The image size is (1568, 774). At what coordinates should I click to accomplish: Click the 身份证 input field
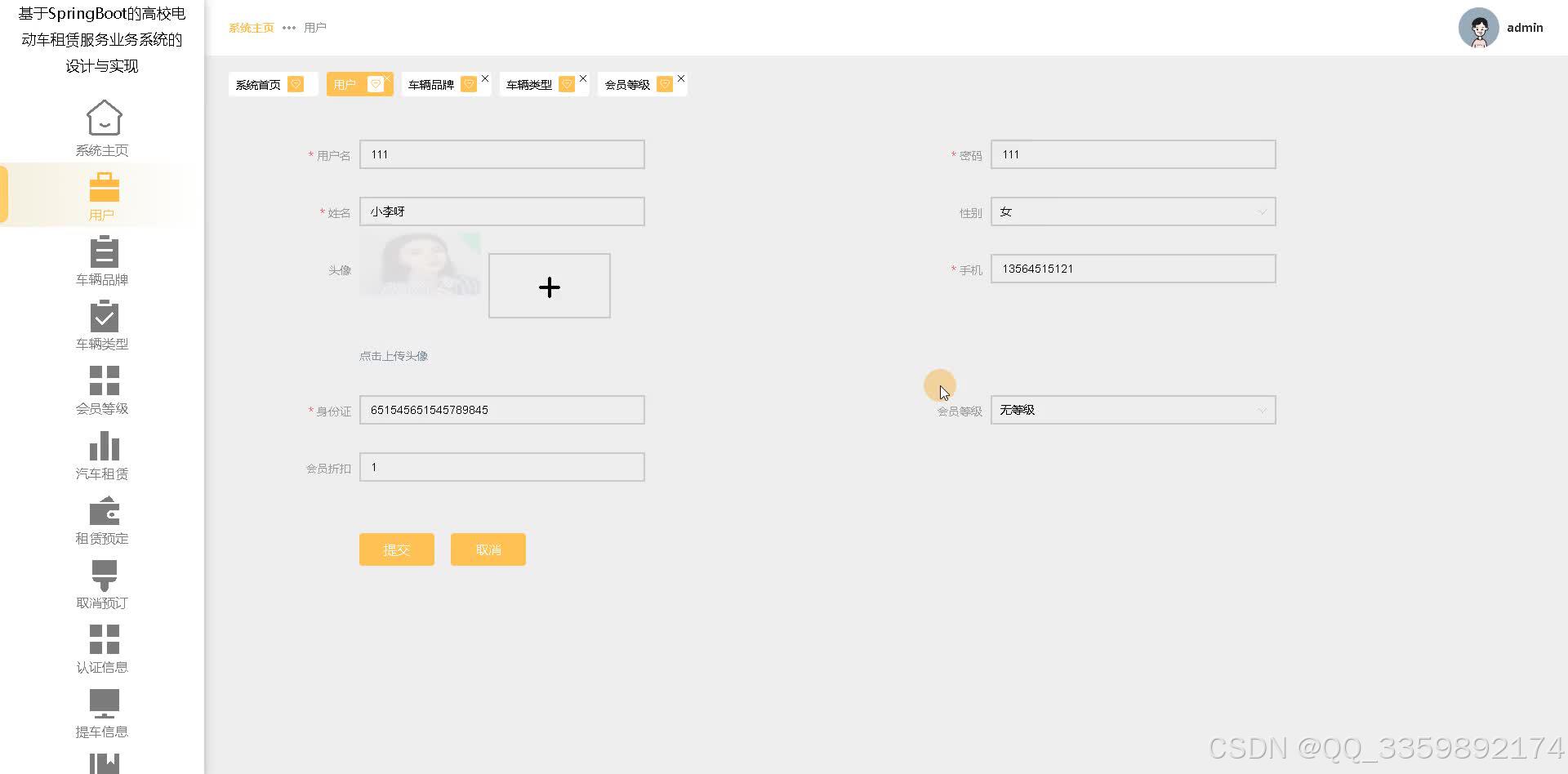502,410
